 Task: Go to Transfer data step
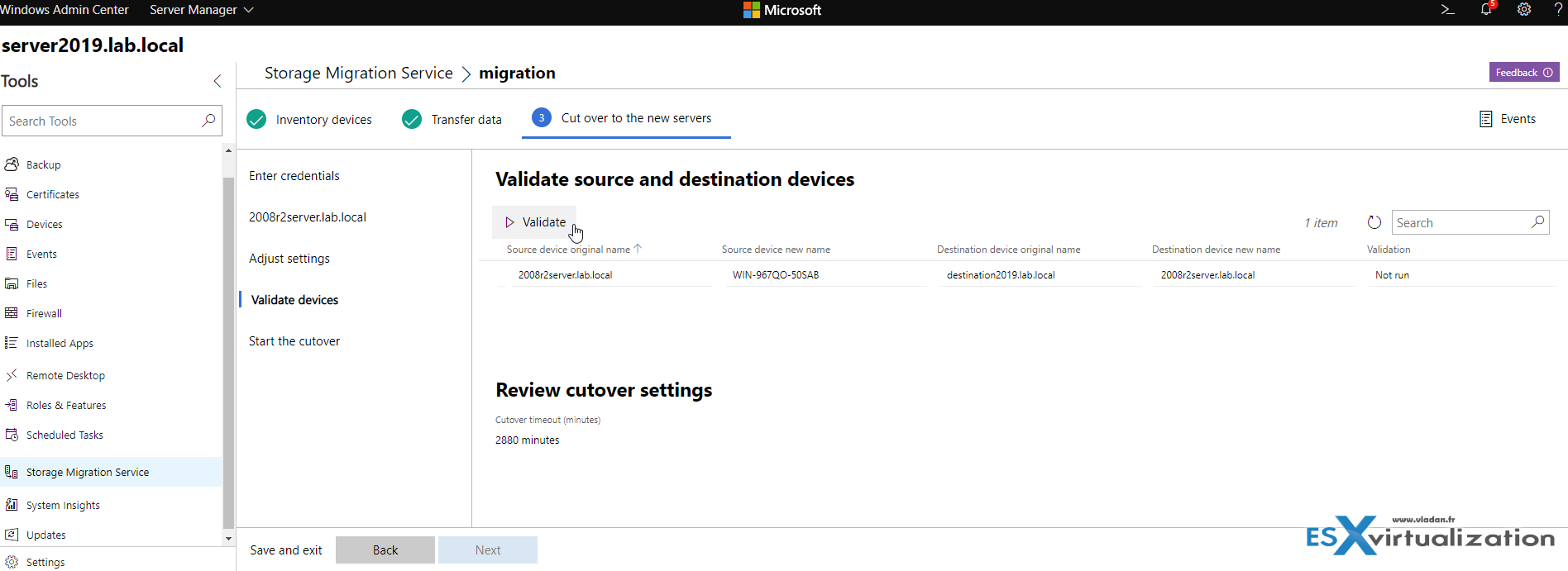click(x=452, y=119)
